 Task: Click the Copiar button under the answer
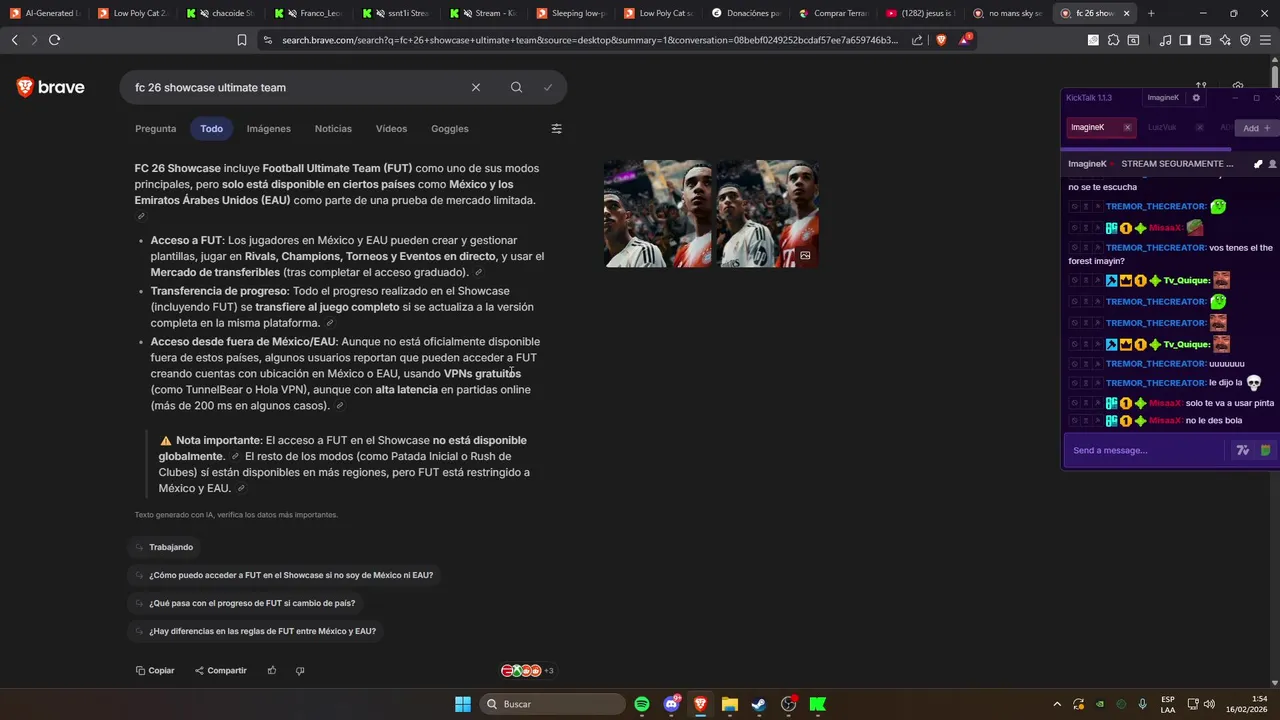tap(155, 671)
